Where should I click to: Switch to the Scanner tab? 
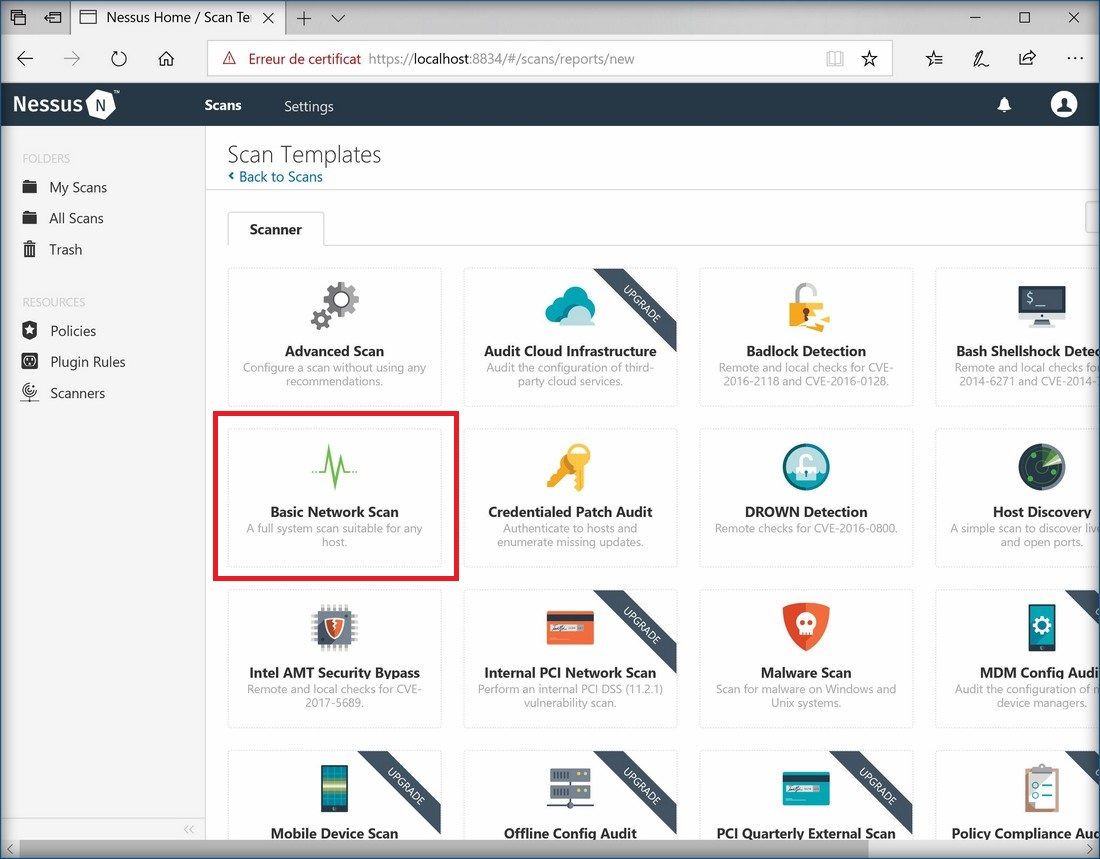(275, 229)
